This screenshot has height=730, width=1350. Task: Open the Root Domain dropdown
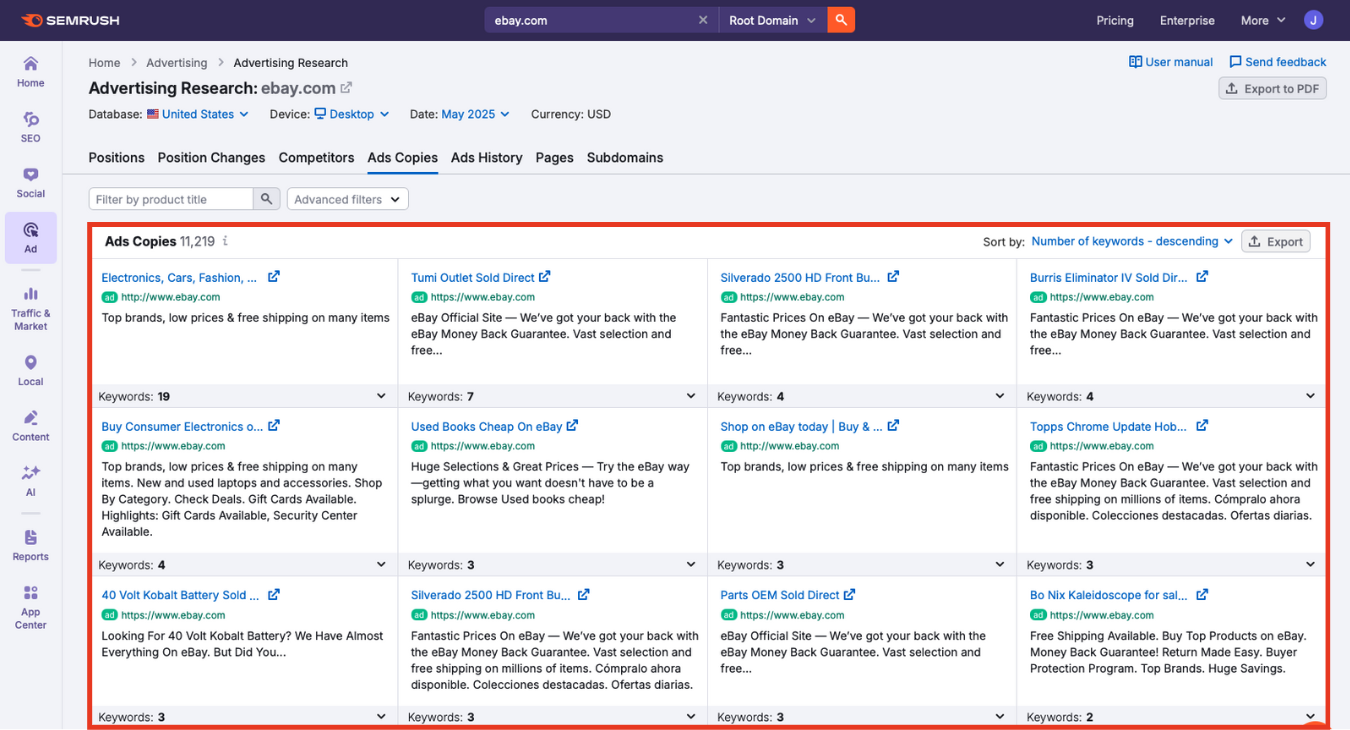(772, 20)
